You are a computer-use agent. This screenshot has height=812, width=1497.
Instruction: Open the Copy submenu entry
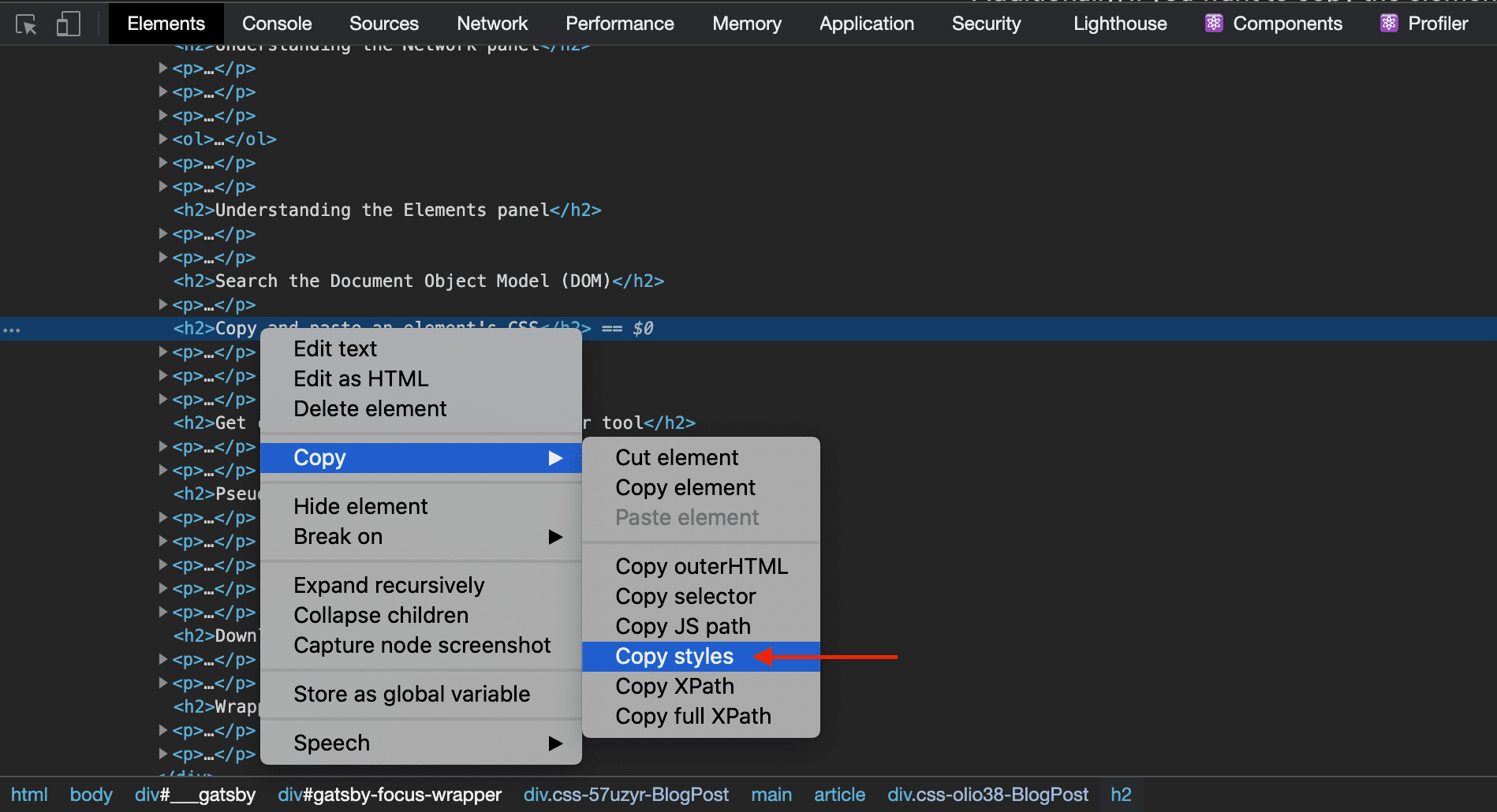[420, 457]
